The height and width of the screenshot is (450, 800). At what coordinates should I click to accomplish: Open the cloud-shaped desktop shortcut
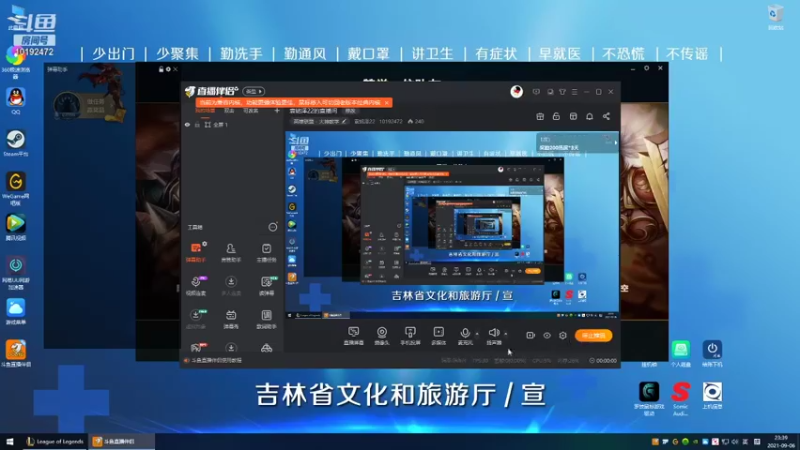[16, 312]
